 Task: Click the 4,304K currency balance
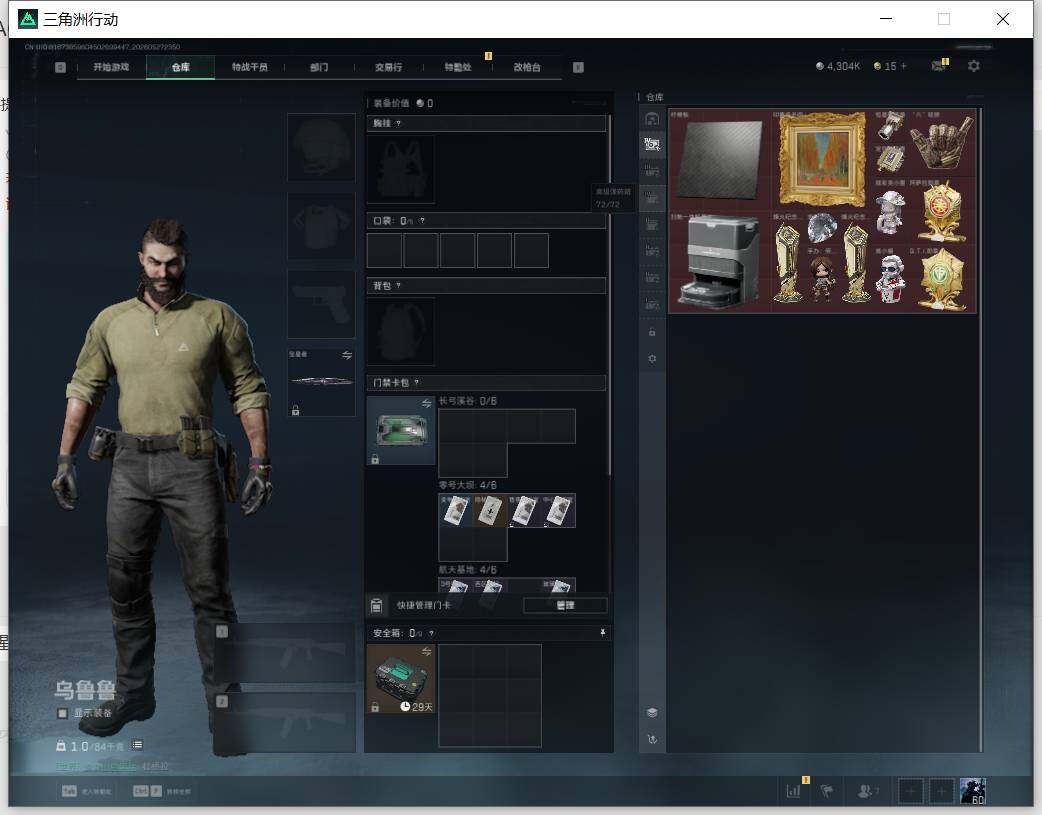click(x=837, y=66)
